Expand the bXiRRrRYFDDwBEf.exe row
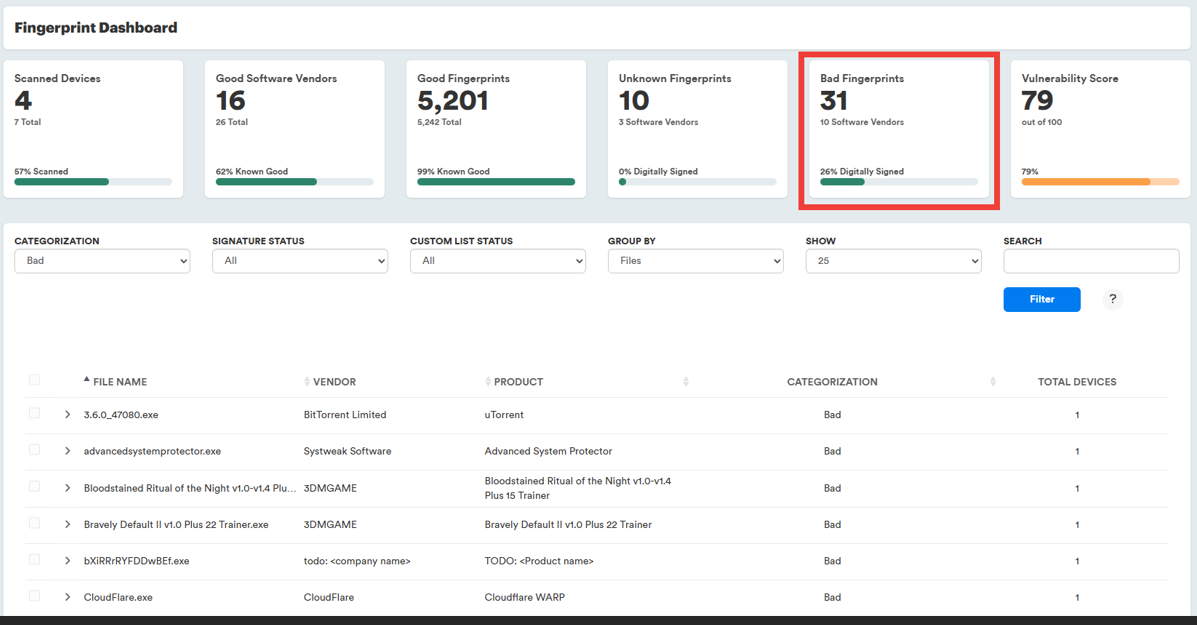The width and height of the screenshot is (1197, 625). pyautogui.click(x=67, y=561)
